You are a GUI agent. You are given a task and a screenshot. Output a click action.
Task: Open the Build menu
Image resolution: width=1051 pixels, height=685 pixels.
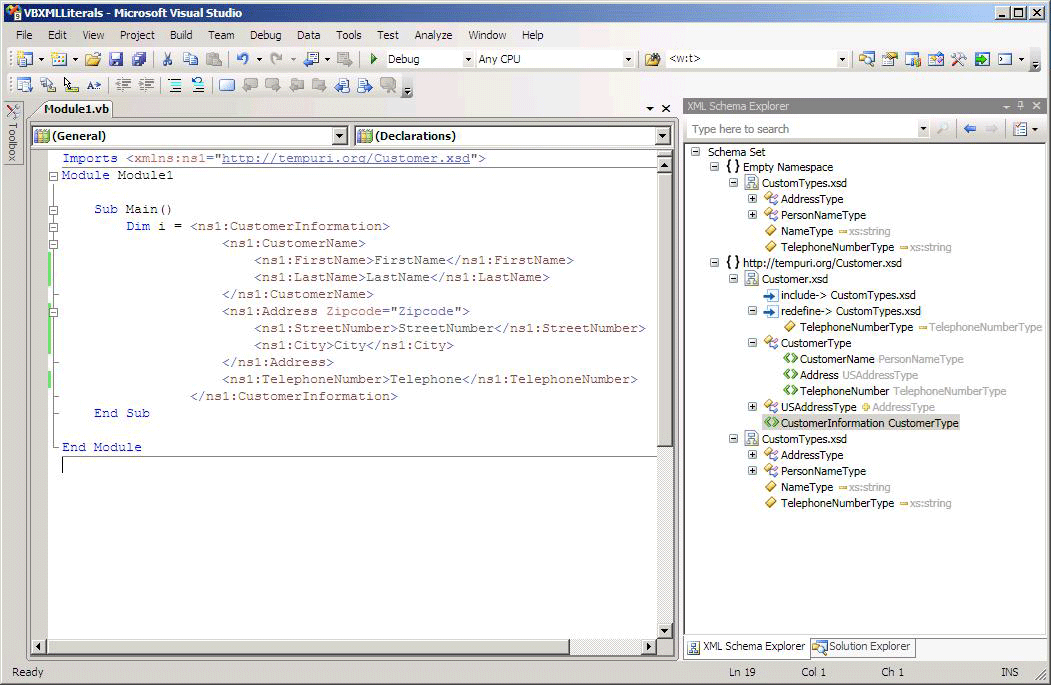pyautogui.click(x=181, y=35)
